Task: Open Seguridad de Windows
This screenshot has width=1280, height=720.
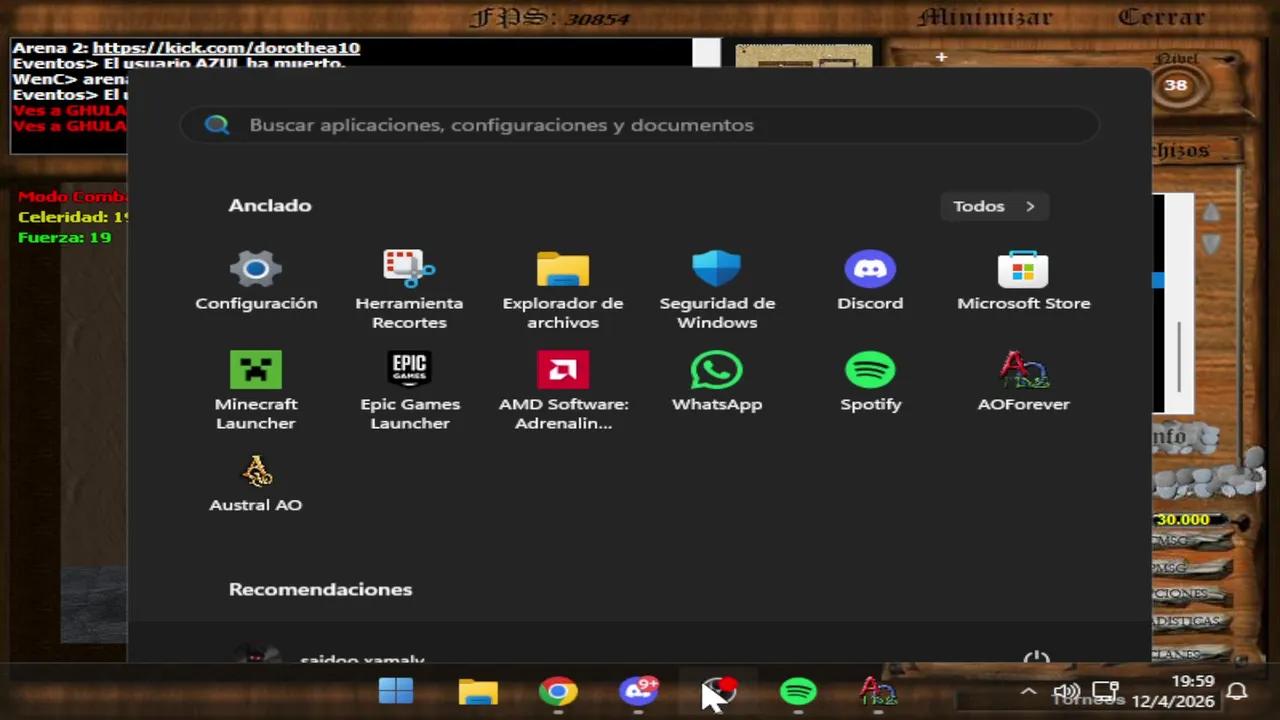Action: point(717,290)
